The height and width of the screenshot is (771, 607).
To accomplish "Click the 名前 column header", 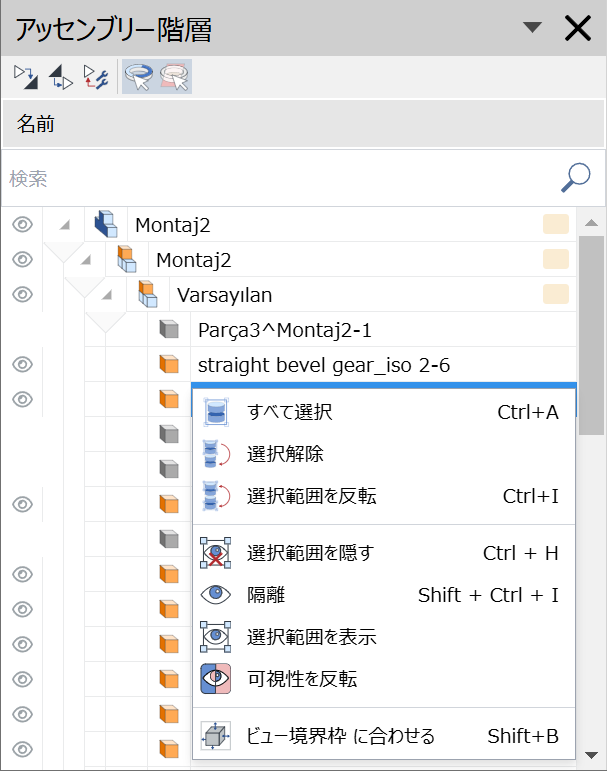I will [36, 125].
